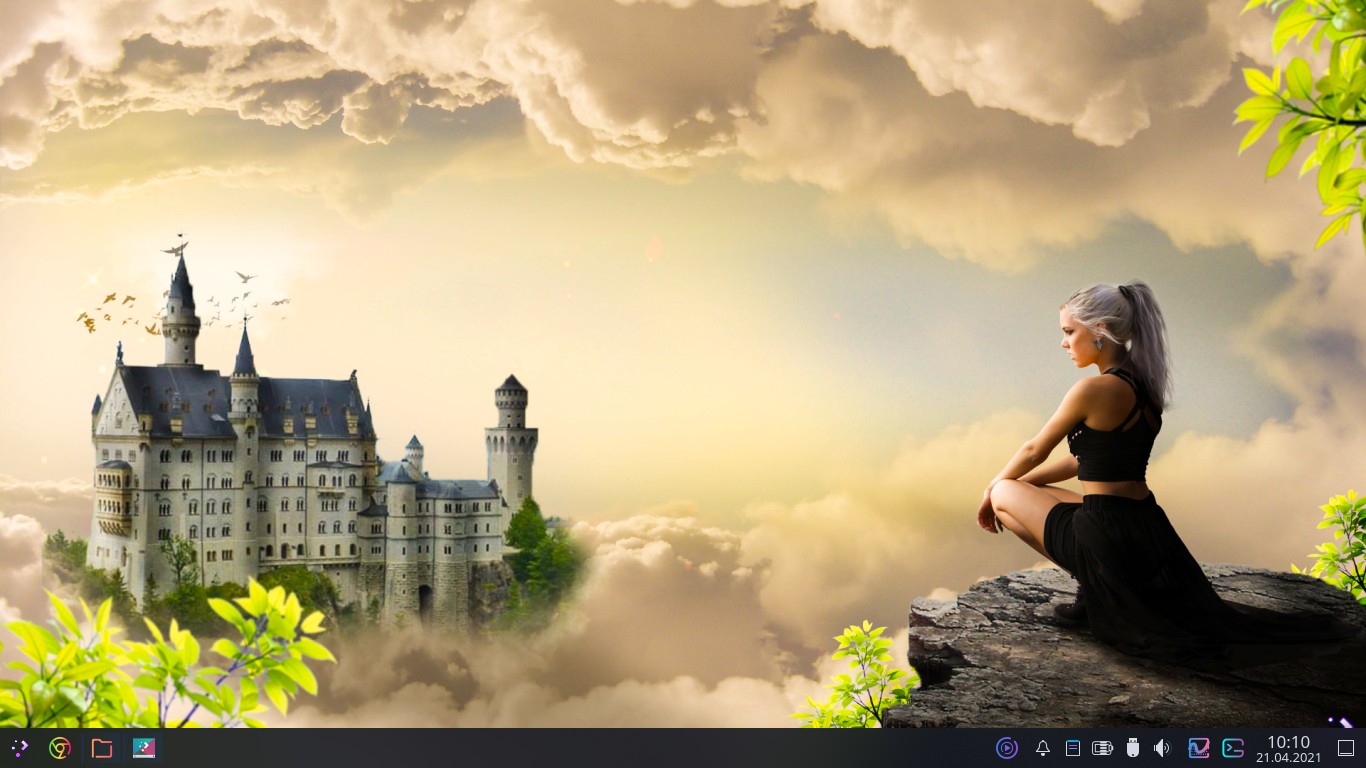Open the system monitor graph icon

(x=1199, y=748)
